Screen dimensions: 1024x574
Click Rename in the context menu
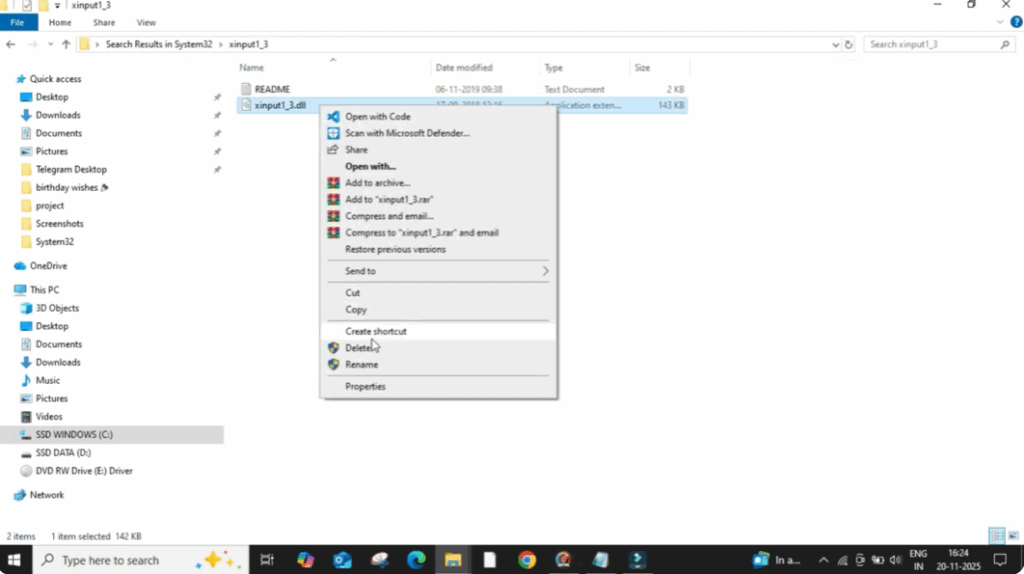[x=361, y=365]
